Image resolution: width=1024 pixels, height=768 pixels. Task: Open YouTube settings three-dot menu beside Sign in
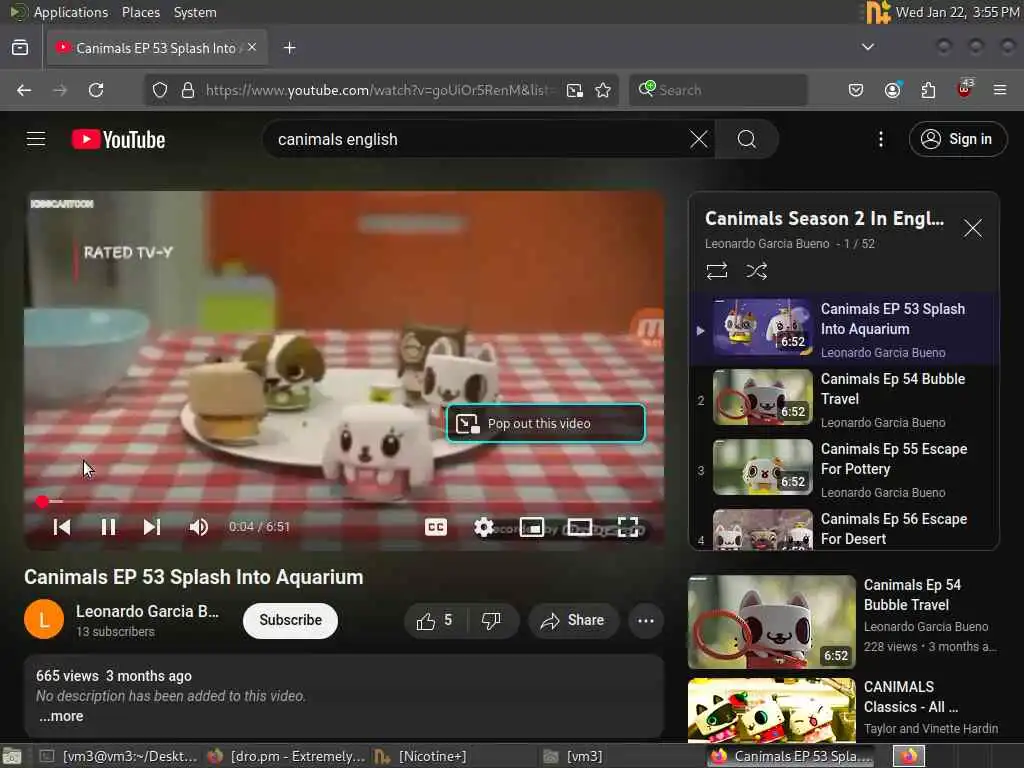tap(880, 139)
